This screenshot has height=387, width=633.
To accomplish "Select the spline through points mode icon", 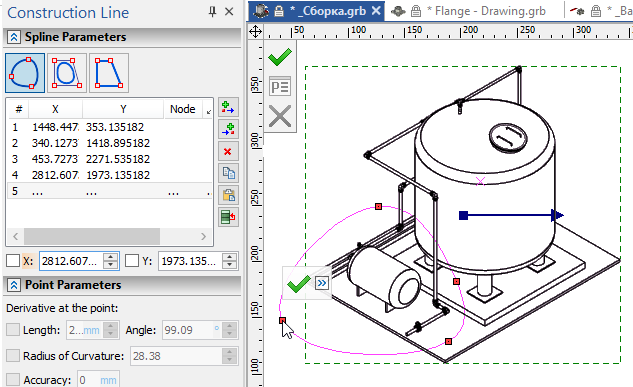I will pyautogui.click(x=25, y=73).
